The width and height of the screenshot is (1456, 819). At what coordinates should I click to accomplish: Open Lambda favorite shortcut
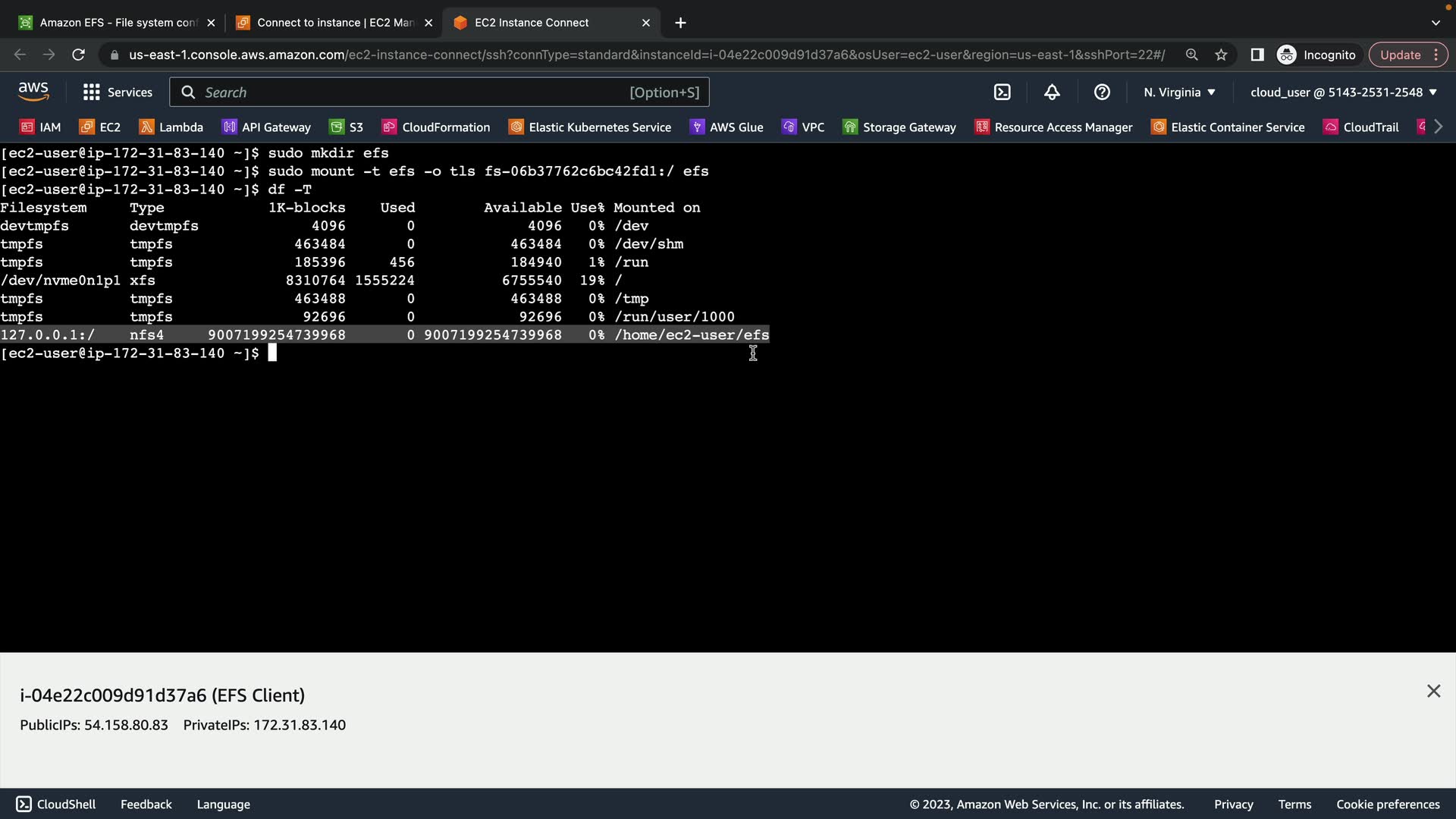[171, 127]
